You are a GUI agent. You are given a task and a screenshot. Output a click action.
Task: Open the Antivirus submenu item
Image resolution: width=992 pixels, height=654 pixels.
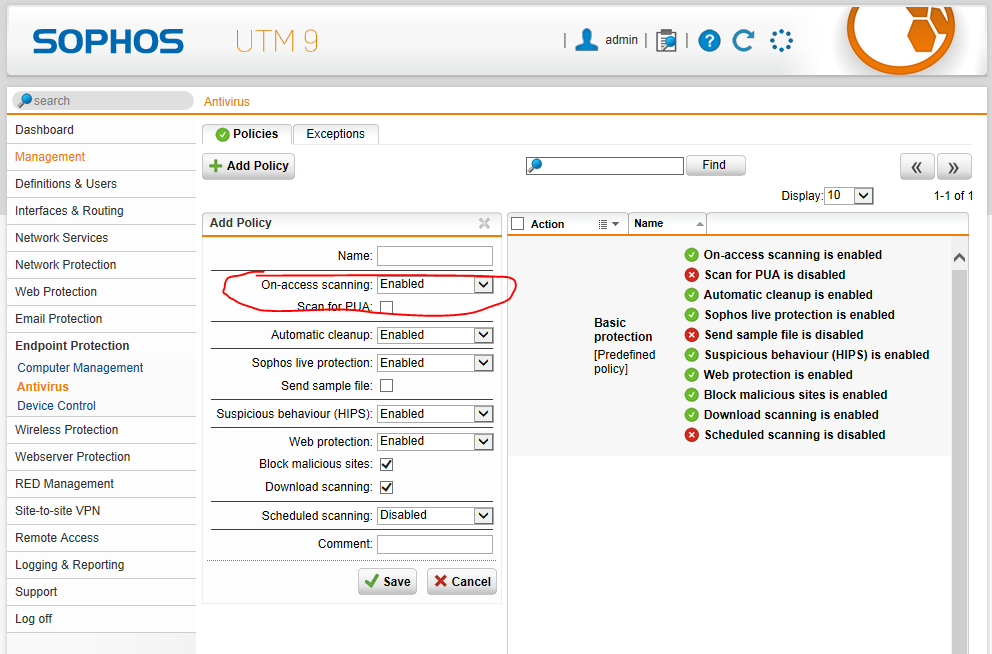(42, 387)
